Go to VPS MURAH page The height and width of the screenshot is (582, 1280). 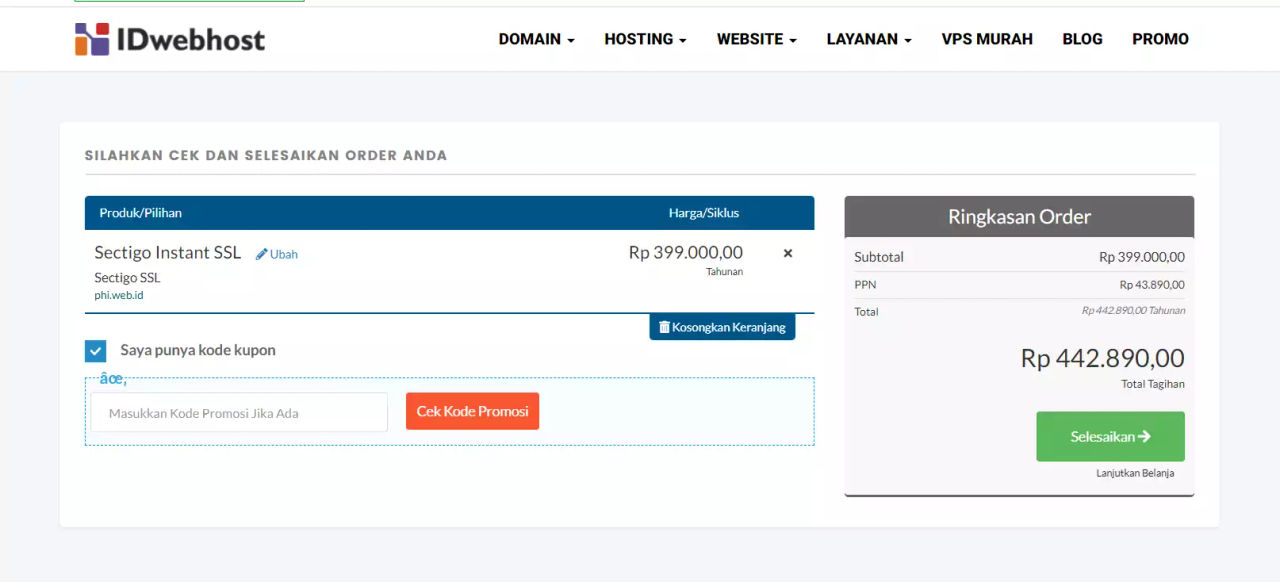coord(987,39)
